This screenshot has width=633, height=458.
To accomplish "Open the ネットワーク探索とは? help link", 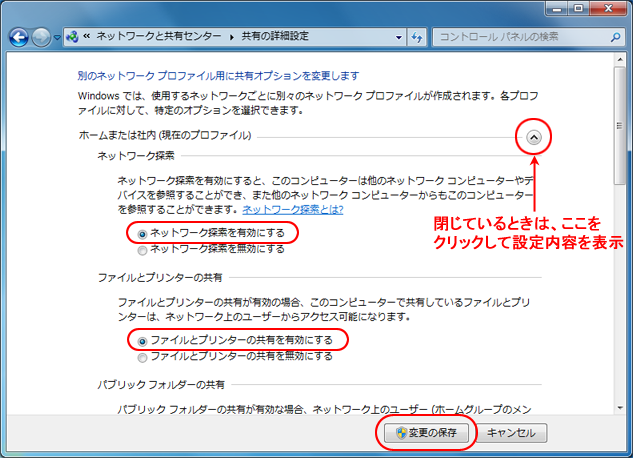I will (x=293, y=209).
